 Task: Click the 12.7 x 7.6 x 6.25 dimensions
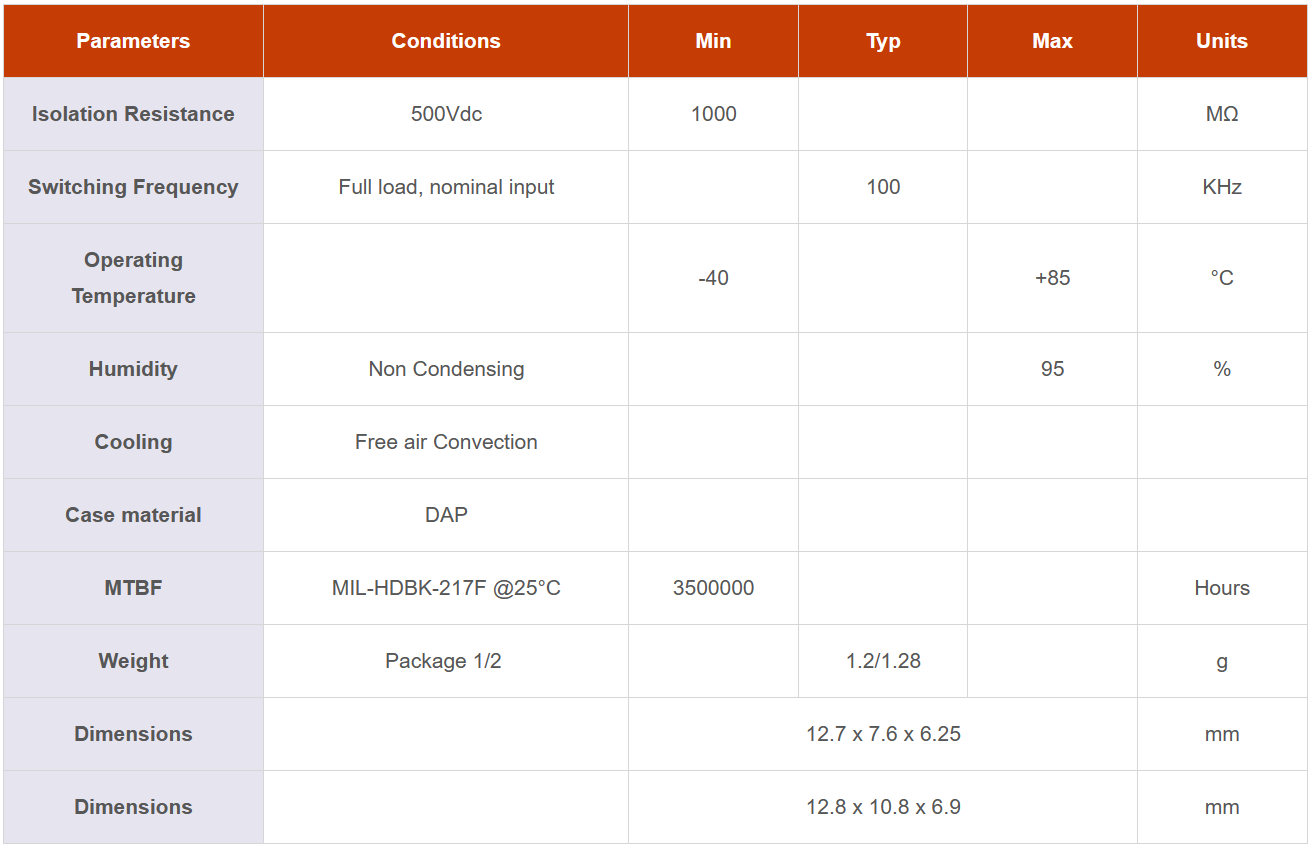[883, 734]
